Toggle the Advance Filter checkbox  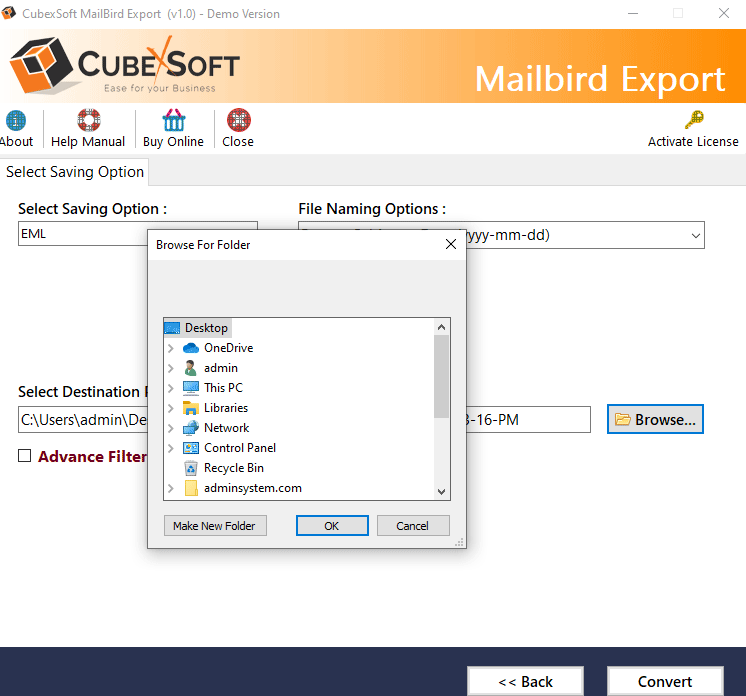(25, 456)
